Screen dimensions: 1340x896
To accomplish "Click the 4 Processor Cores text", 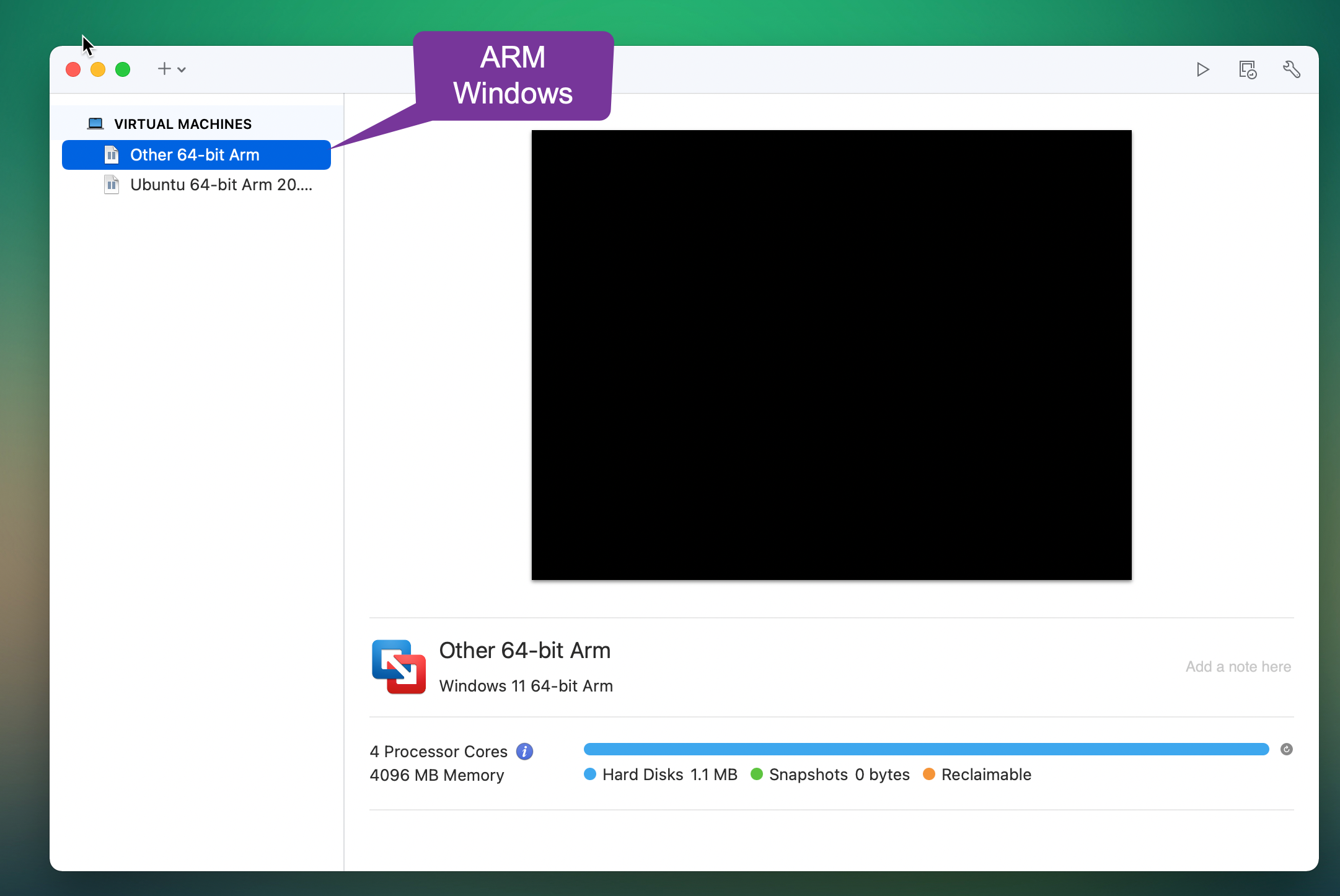I will [439, 752].
